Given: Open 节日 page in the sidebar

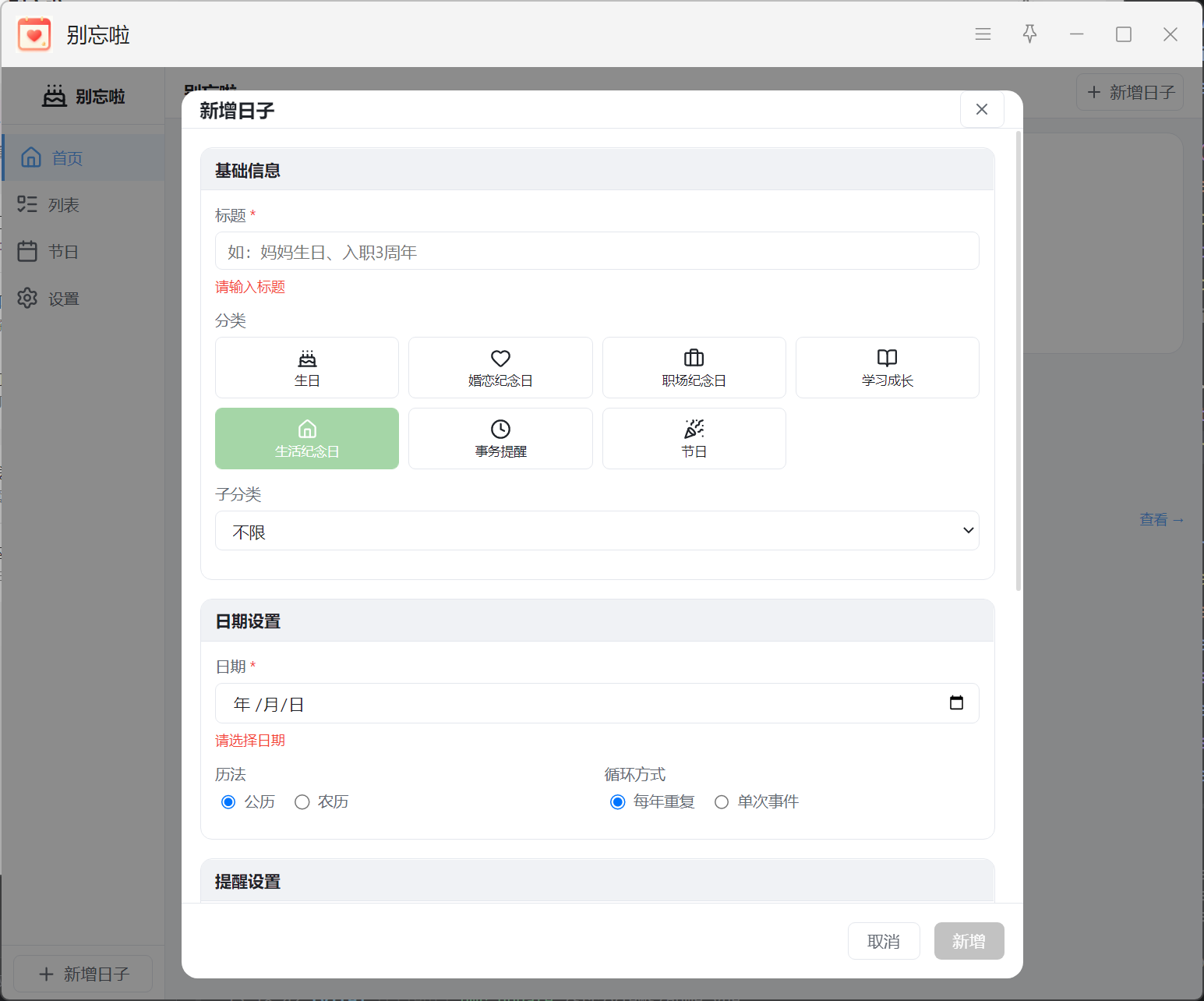Looking at the screenshot, I should 83,252.
